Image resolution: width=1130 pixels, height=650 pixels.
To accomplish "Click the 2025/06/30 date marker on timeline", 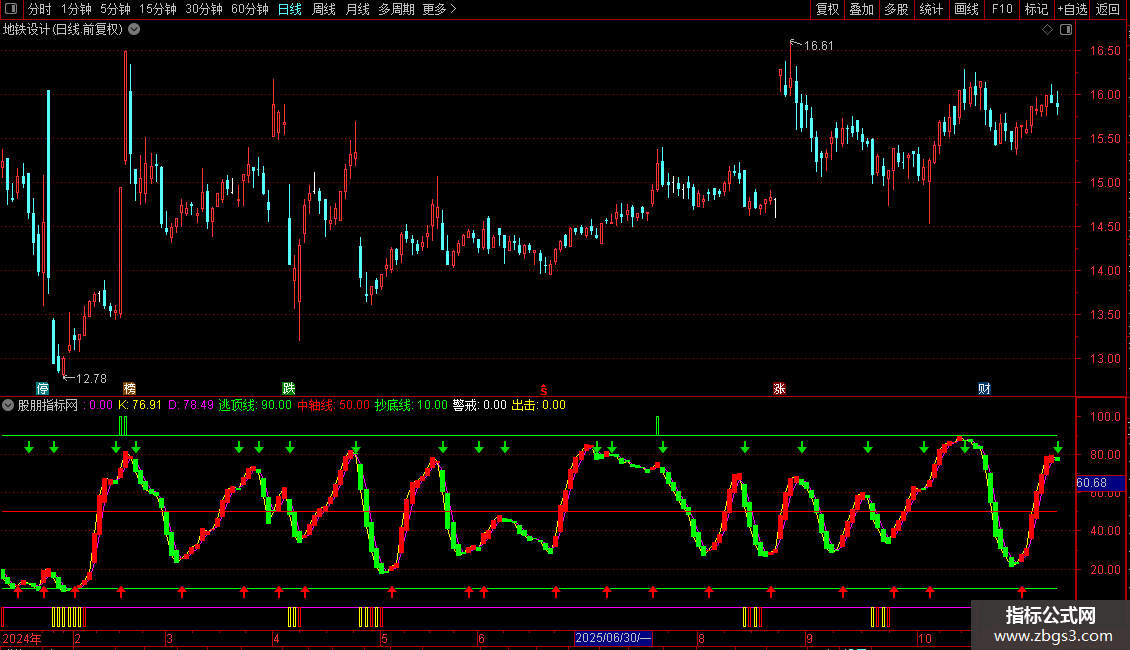I will point(613,638).
